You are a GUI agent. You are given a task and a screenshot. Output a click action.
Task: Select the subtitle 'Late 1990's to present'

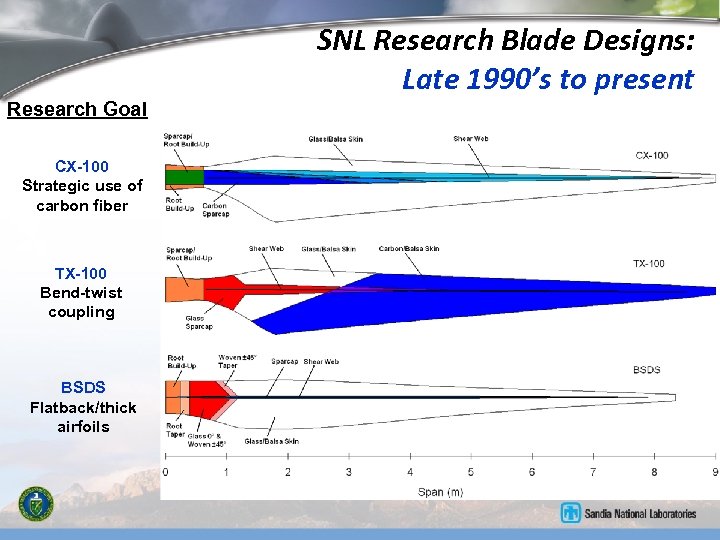tap(548, 79)
